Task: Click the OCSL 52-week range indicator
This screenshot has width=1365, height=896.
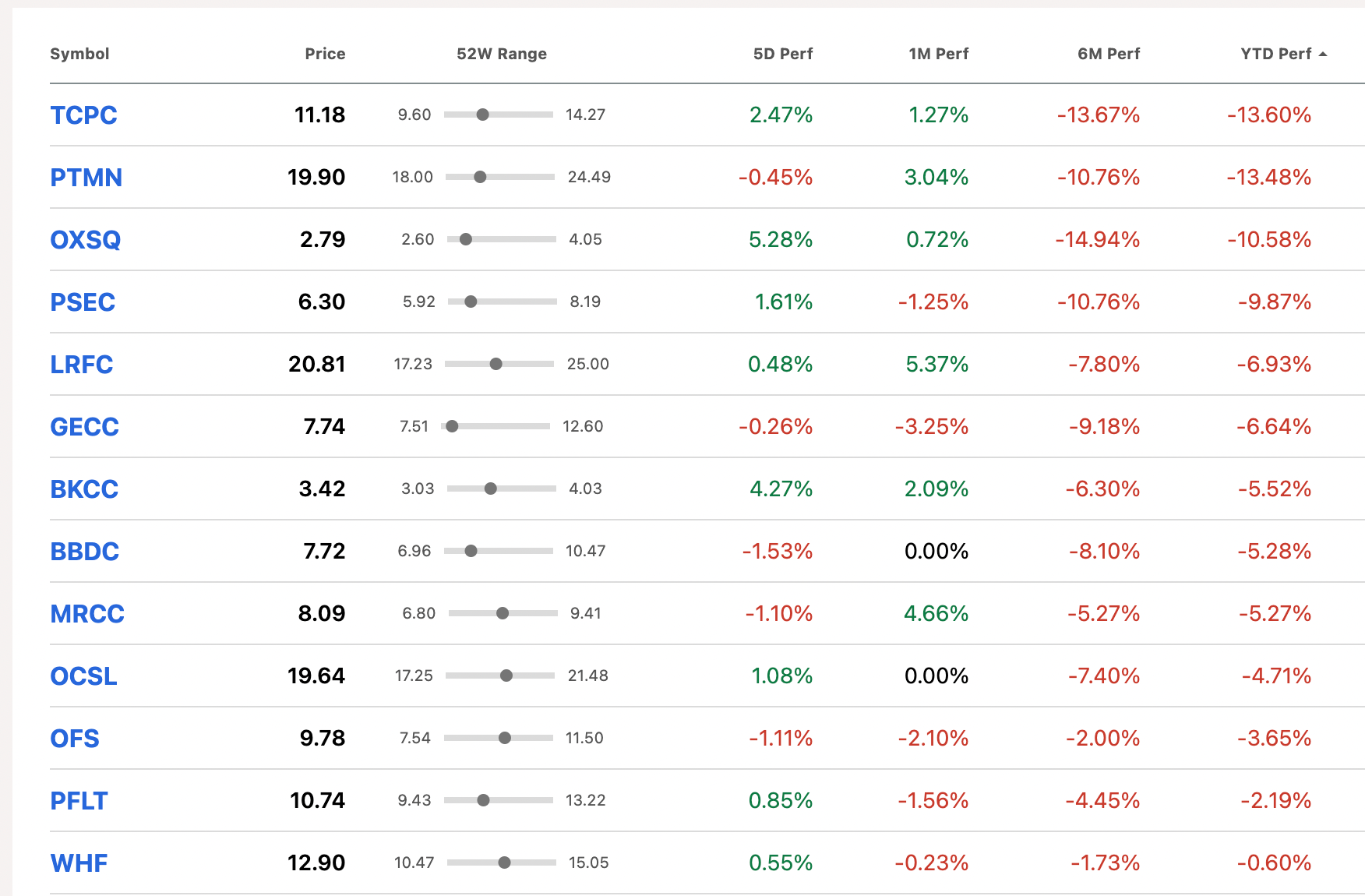Action: click(506, 676)
